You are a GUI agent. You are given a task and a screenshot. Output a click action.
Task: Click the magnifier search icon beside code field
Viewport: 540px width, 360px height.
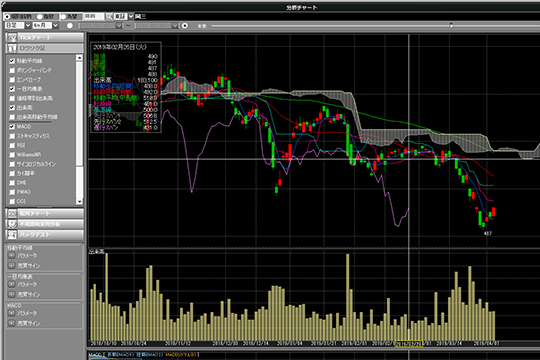click(108, 16)
